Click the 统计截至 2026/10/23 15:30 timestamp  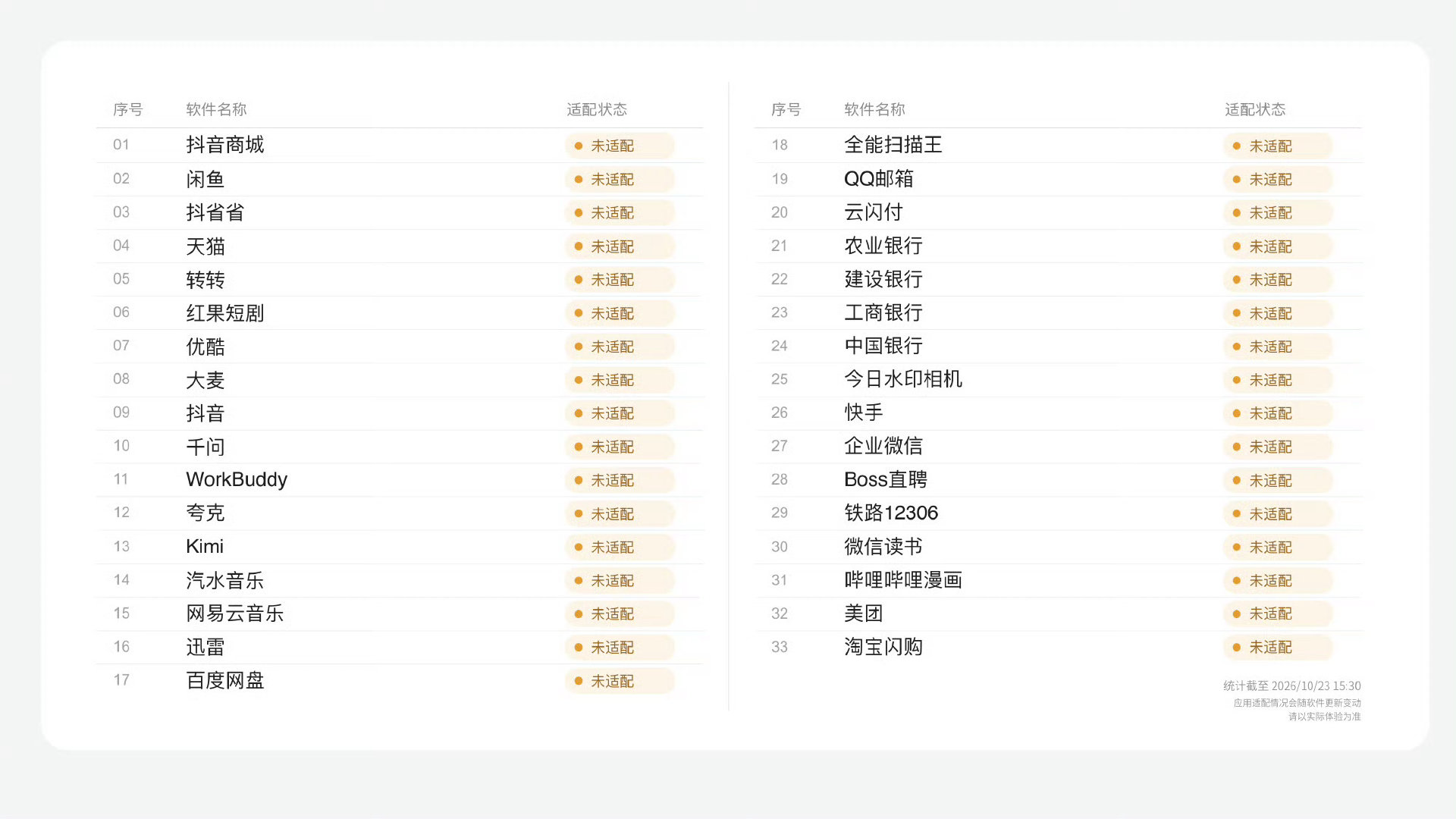click(x=1292, y=686)
